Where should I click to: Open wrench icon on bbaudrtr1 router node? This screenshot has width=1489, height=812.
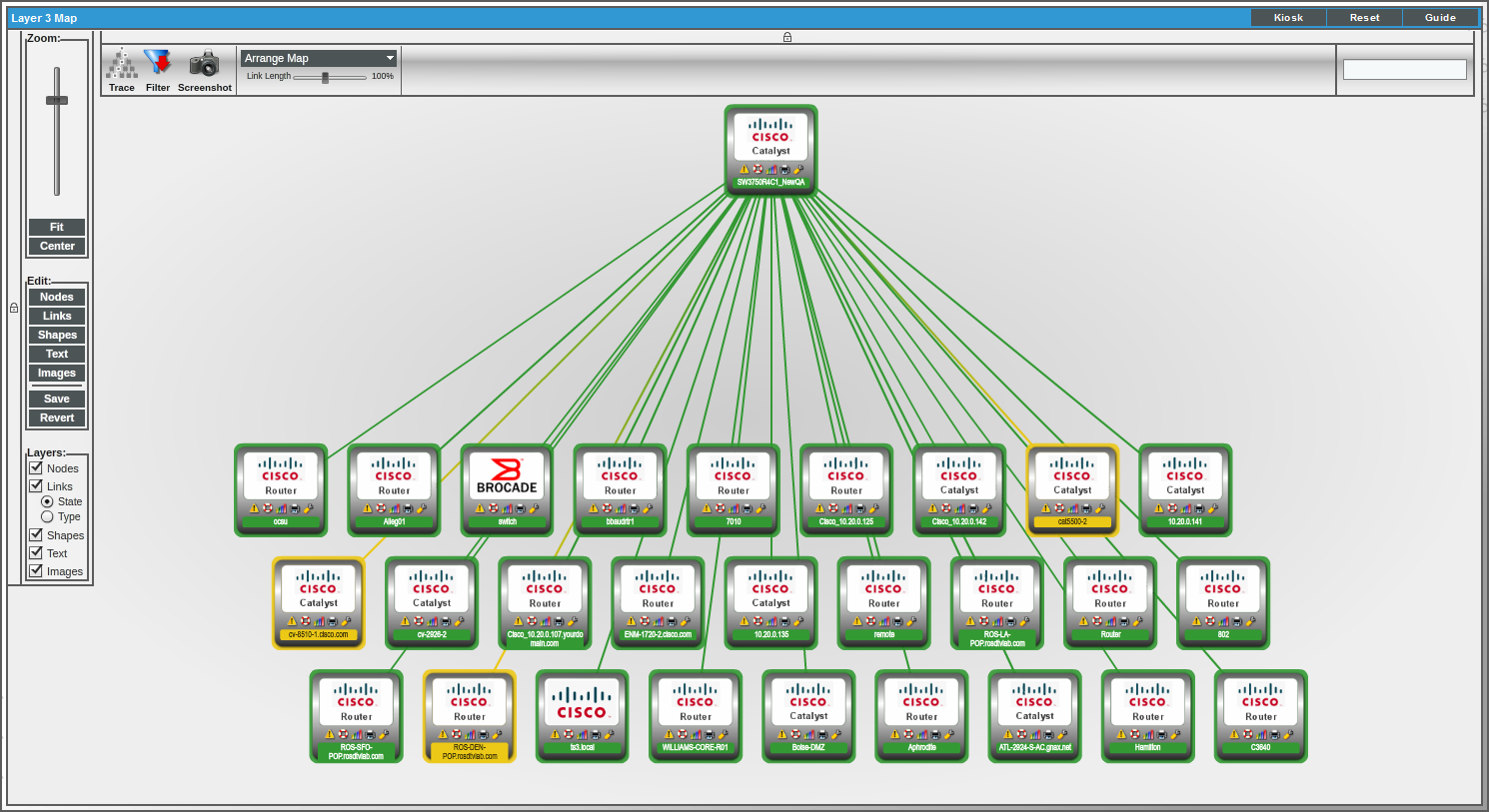648,508
